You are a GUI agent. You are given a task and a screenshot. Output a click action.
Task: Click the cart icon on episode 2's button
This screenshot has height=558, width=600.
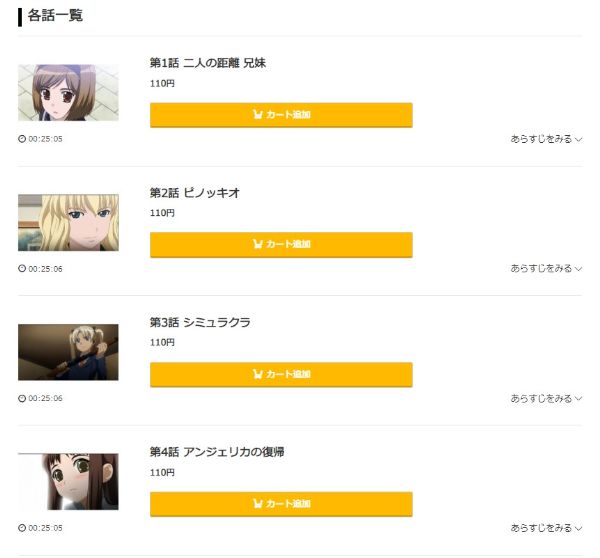(258, 244)
